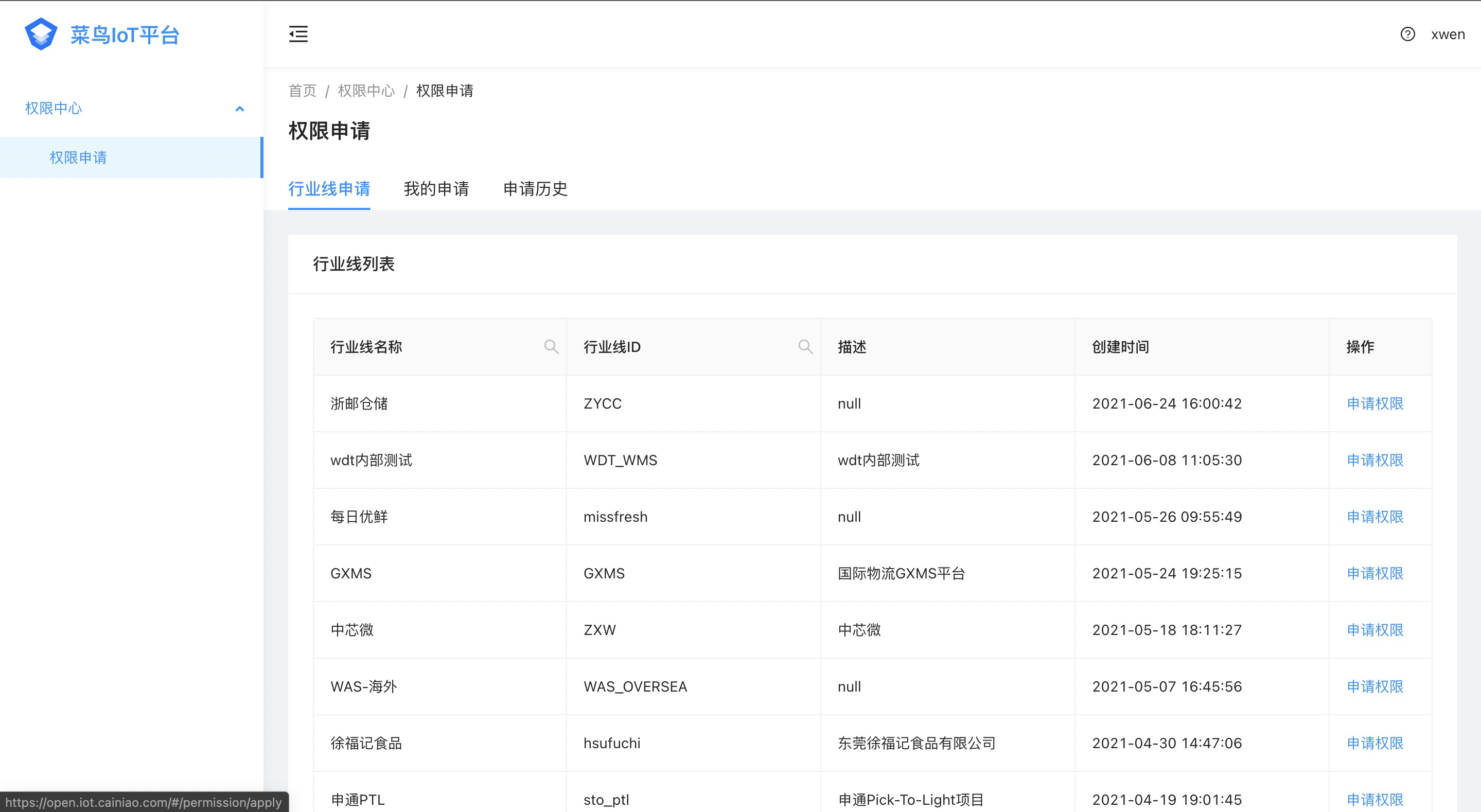The width and height of the screenshot is (1481, 812).
Task: Apply permission for hsufuchi row
Action: click(1374, 743)
